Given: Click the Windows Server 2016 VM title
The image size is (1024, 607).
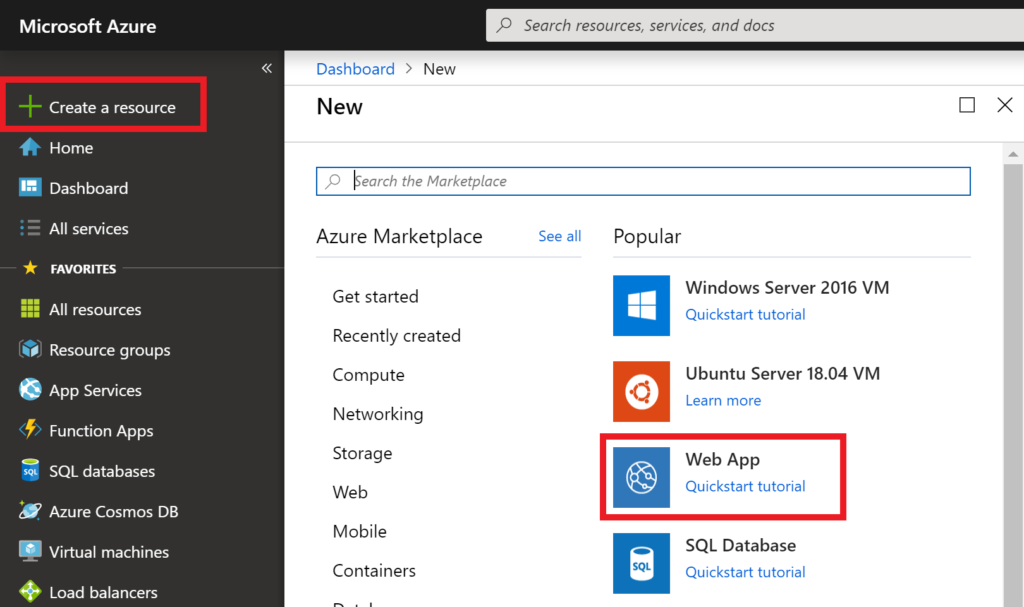Looking at the screenshot, I should point(787,287).
